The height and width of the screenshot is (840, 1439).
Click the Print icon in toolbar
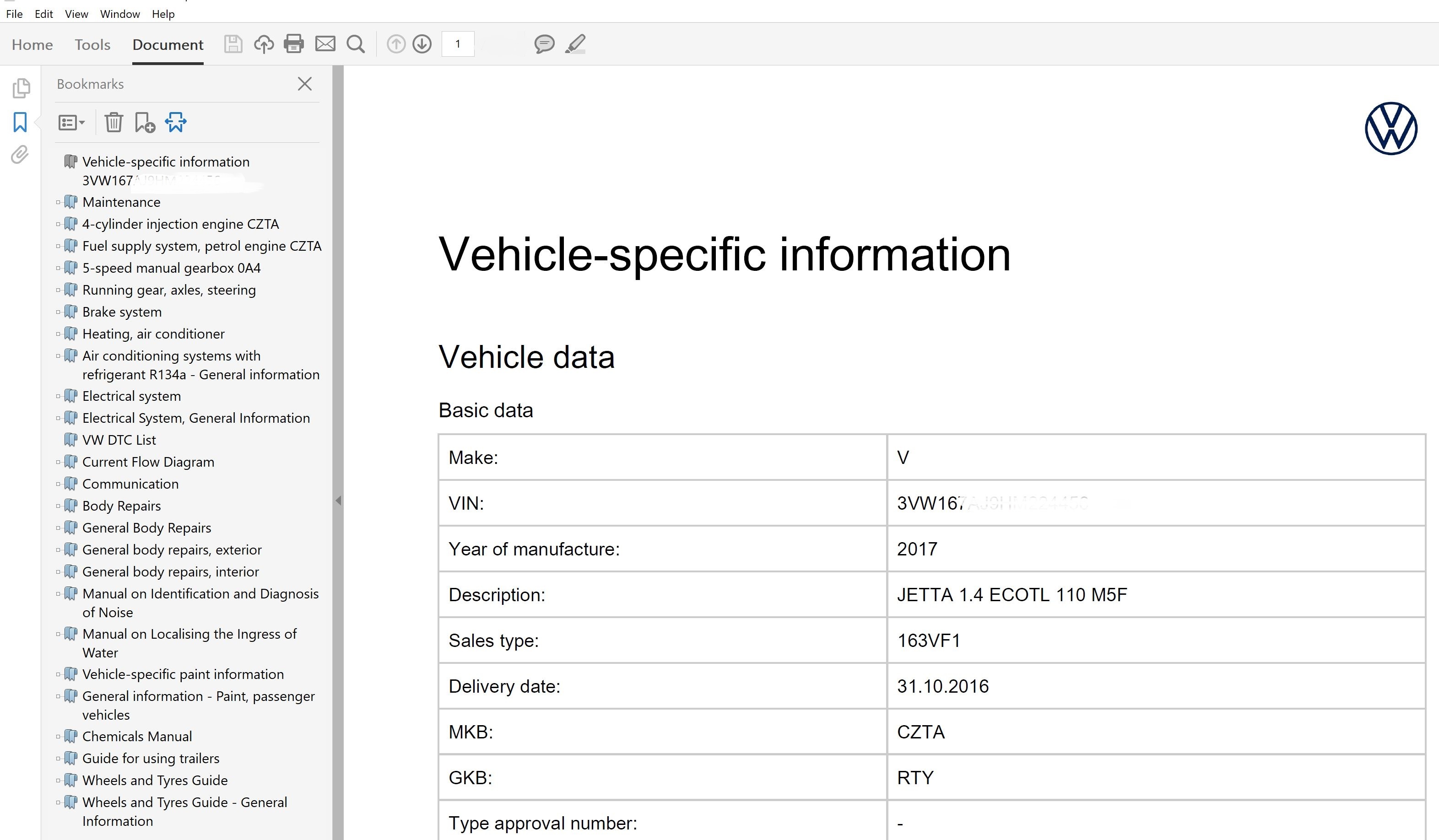tap(293, 44)
